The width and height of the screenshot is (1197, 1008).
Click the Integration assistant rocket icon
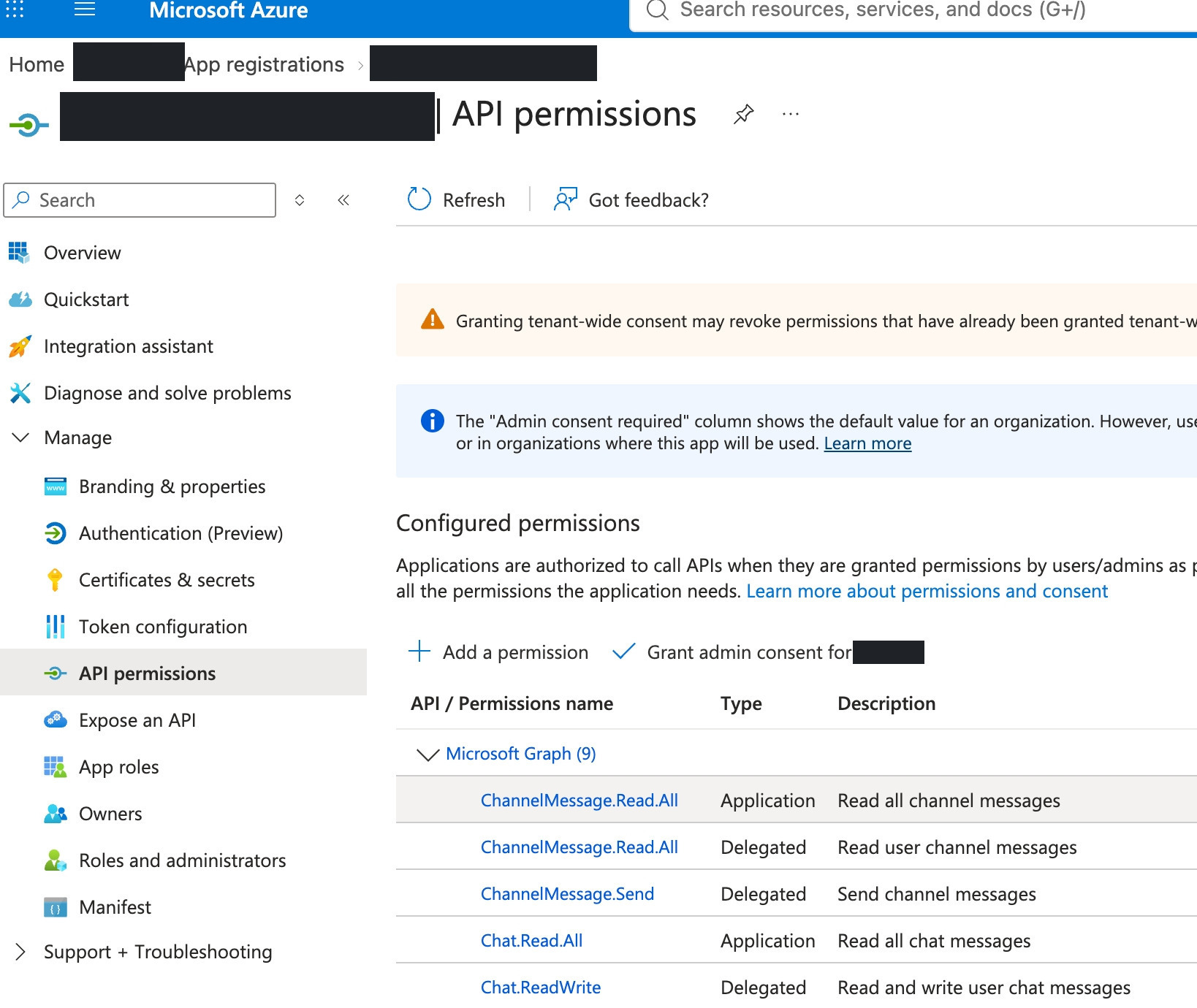click(x=20, y=346)
